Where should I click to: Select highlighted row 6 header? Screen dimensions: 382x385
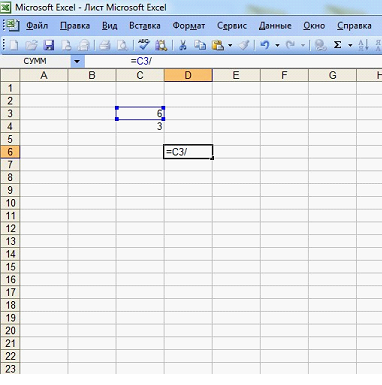[x=10, y=152]
